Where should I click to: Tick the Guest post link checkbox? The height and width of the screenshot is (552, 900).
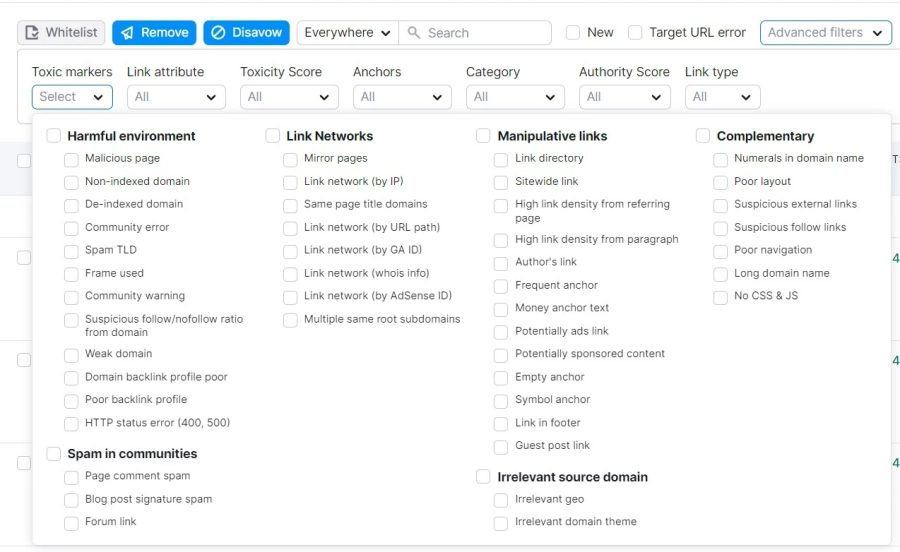pyautogui.click(x=501, y=447)
